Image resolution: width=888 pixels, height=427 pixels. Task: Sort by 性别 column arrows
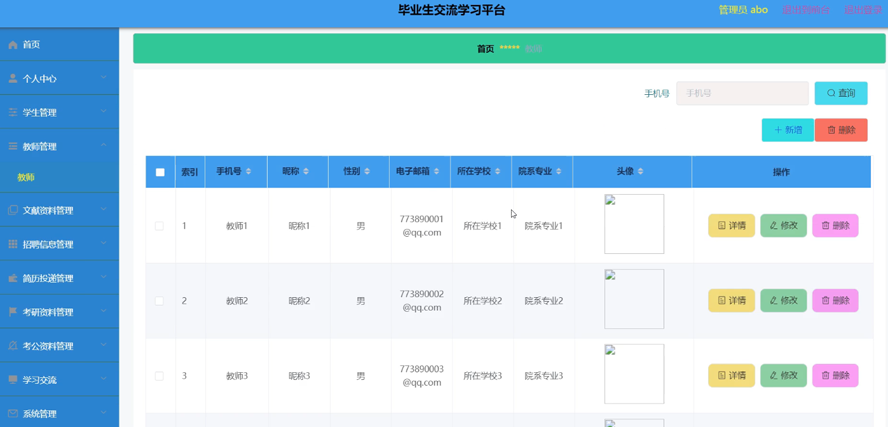(367, 172)
